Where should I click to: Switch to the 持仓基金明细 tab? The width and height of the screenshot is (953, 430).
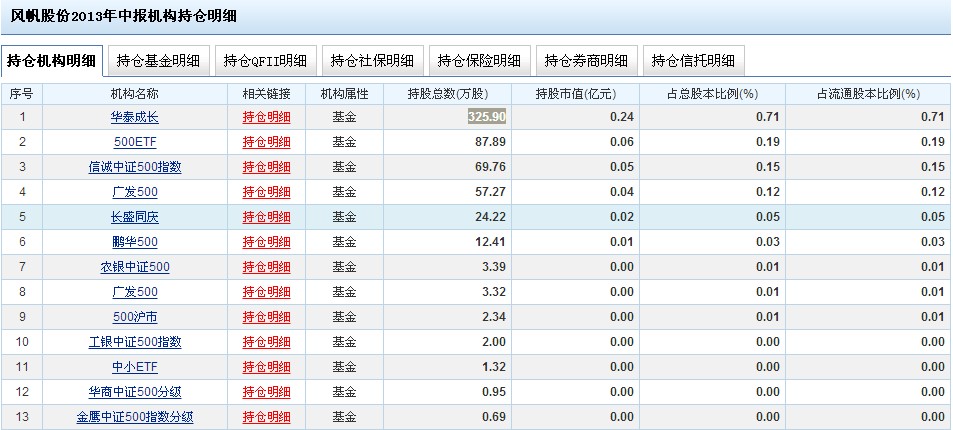coord(158,60)
